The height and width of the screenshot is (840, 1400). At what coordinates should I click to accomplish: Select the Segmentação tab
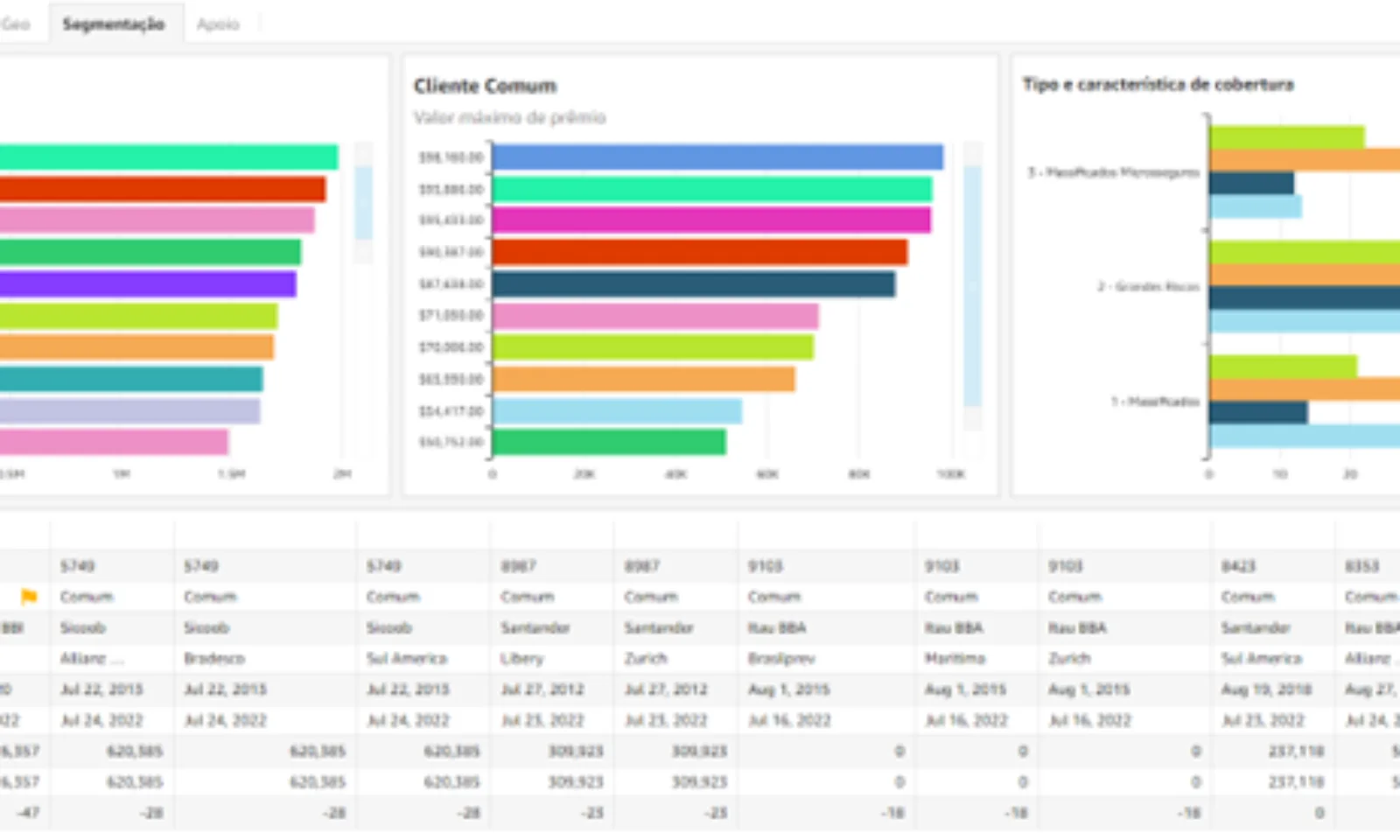point(113,24)
